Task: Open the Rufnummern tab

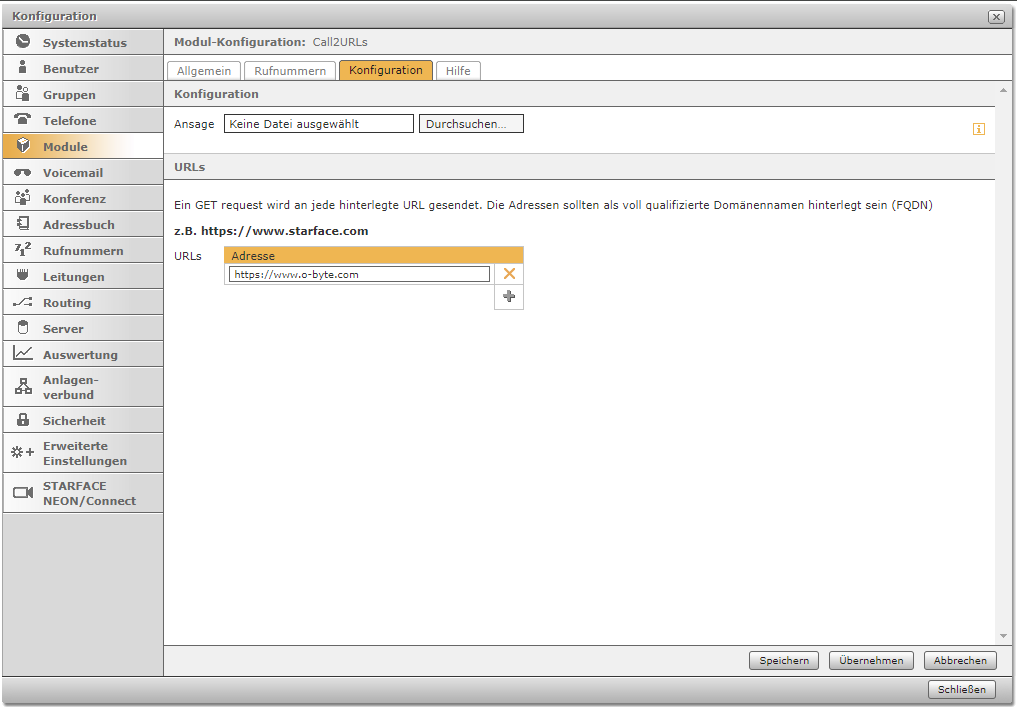Action: [x=290, y=70]
